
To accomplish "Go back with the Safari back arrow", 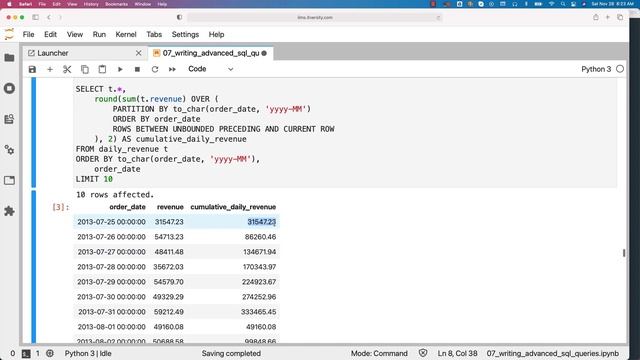I will click(x=49, y=17).
